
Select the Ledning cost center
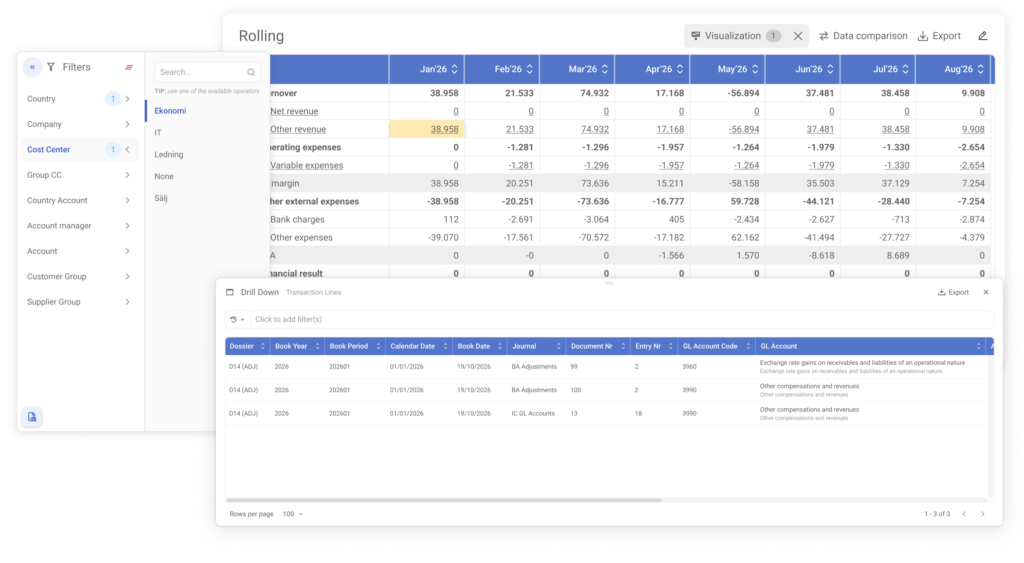pos(168,155)
